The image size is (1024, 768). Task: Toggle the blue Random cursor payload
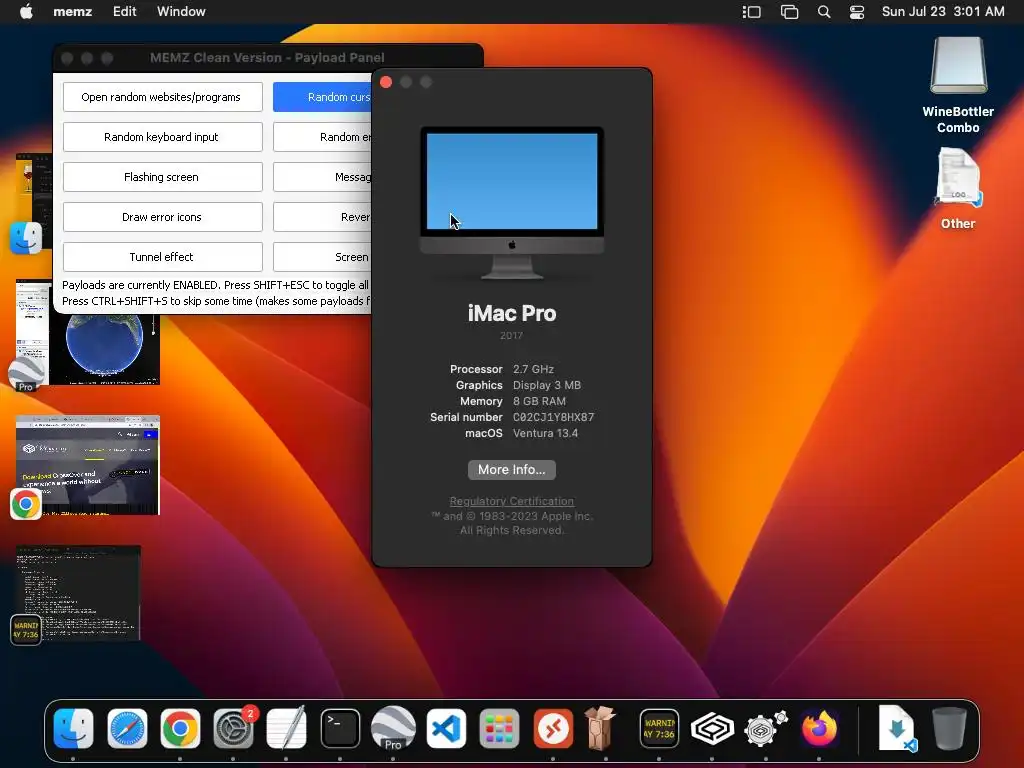[x=323, y=97]
